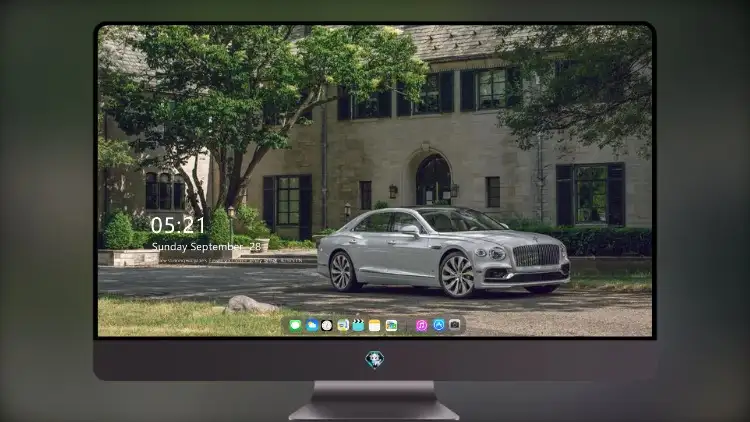
Task: Open the yellow Notes app icon
Action: point(375,325)
